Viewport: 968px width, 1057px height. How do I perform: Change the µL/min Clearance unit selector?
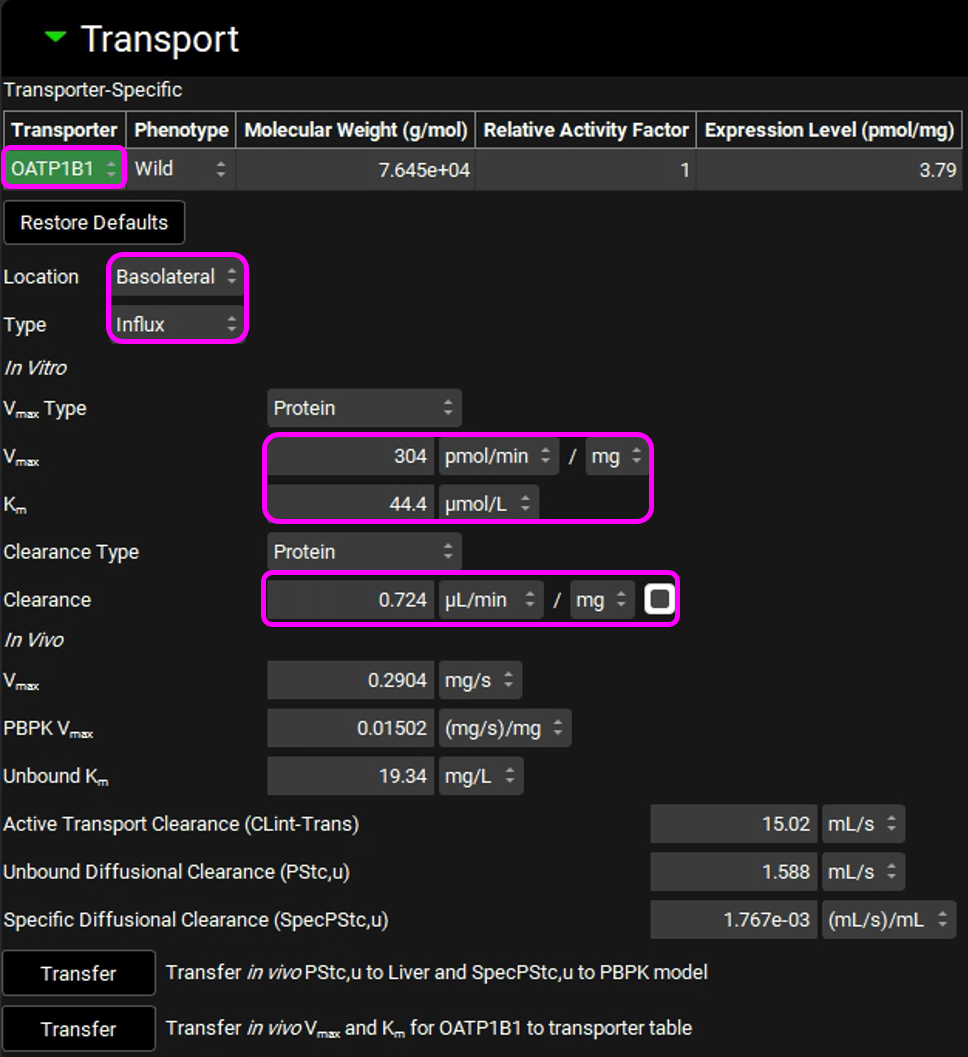(491, 601)
